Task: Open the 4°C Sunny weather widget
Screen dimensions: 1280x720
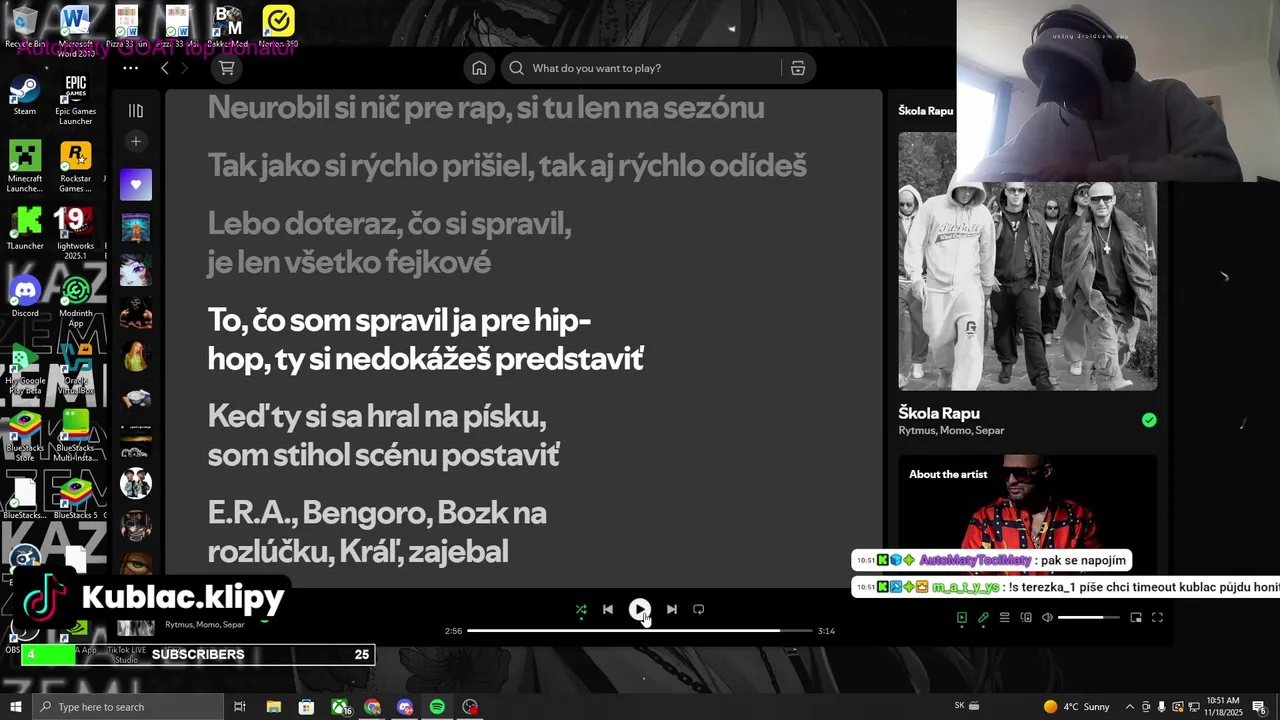Action: (1076, 707)
